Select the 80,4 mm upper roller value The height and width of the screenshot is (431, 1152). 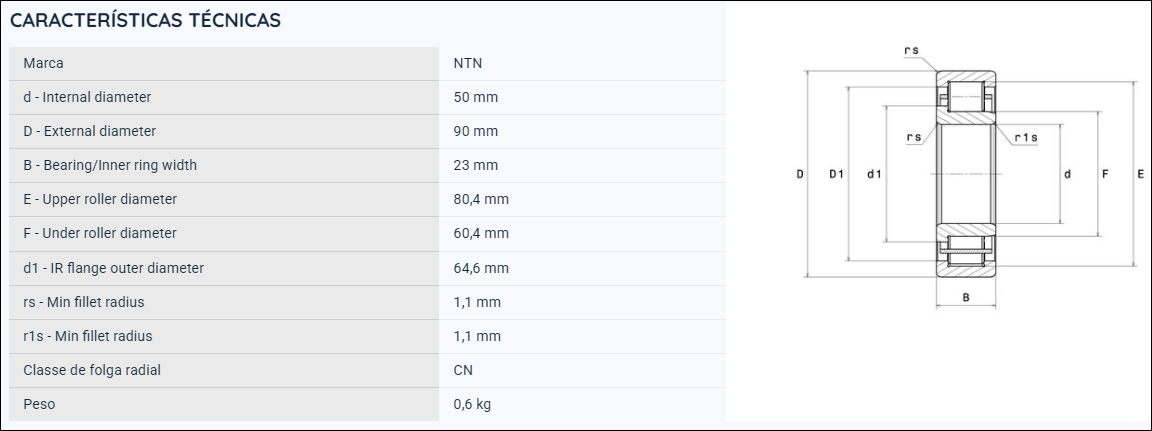click(x=481, y=199)
